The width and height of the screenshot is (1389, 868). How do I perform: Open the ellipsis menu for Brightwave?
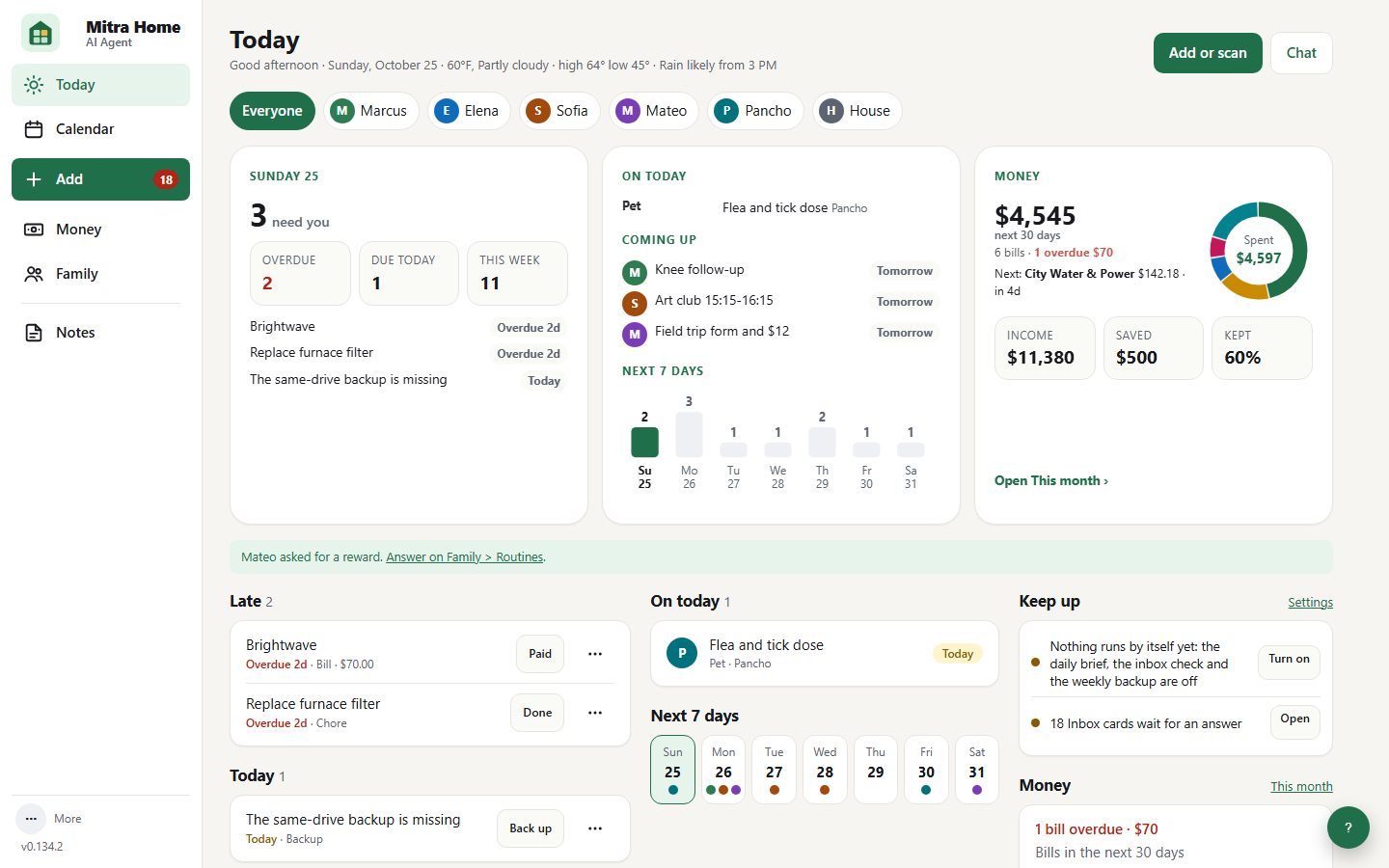595,654
